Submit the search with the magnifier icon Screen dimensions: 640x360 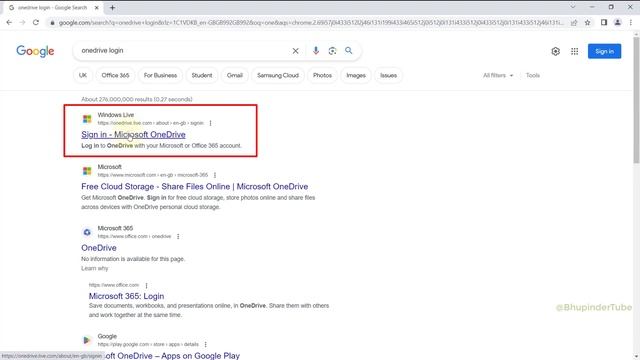tap(349, 51)
